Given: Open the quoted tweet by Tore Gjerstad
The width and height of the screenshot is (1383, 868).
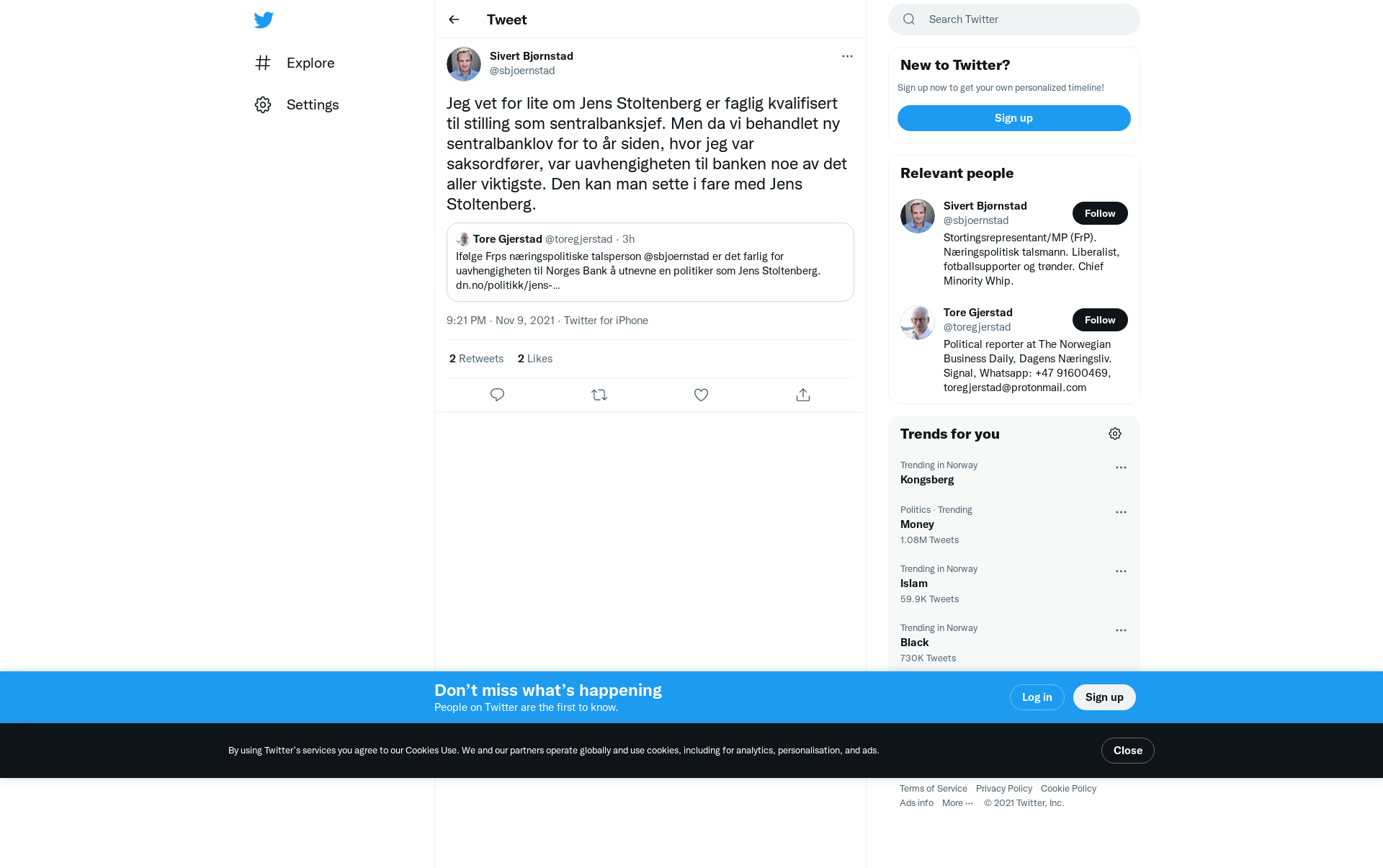Looking at the screenshot, I should click(x=650, y=262).
